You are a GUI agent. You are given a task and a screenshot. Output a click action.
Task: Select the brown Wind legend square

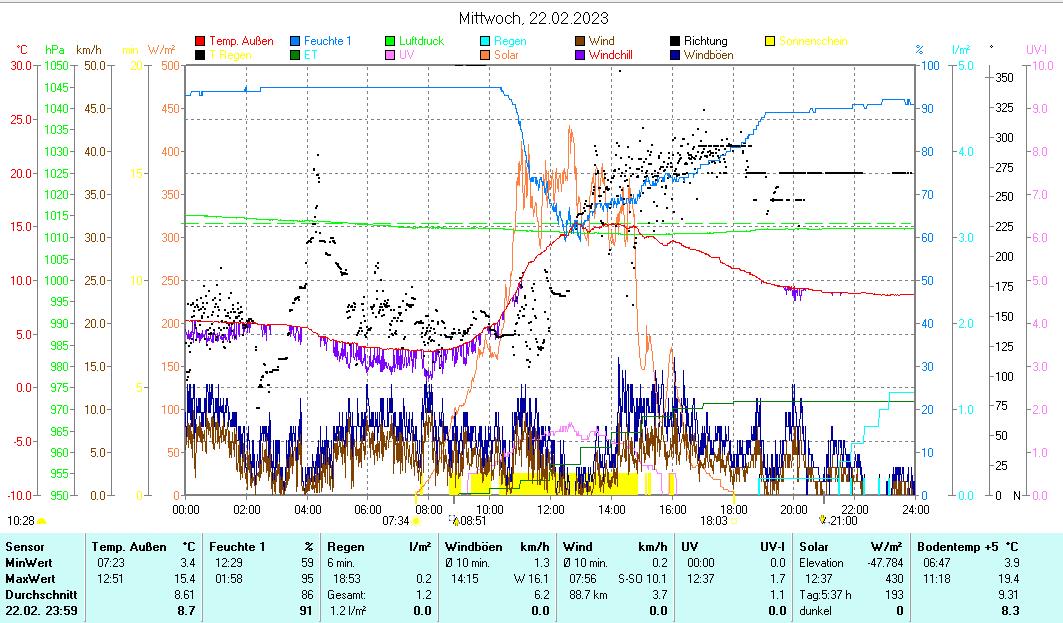tap(581, 41)
